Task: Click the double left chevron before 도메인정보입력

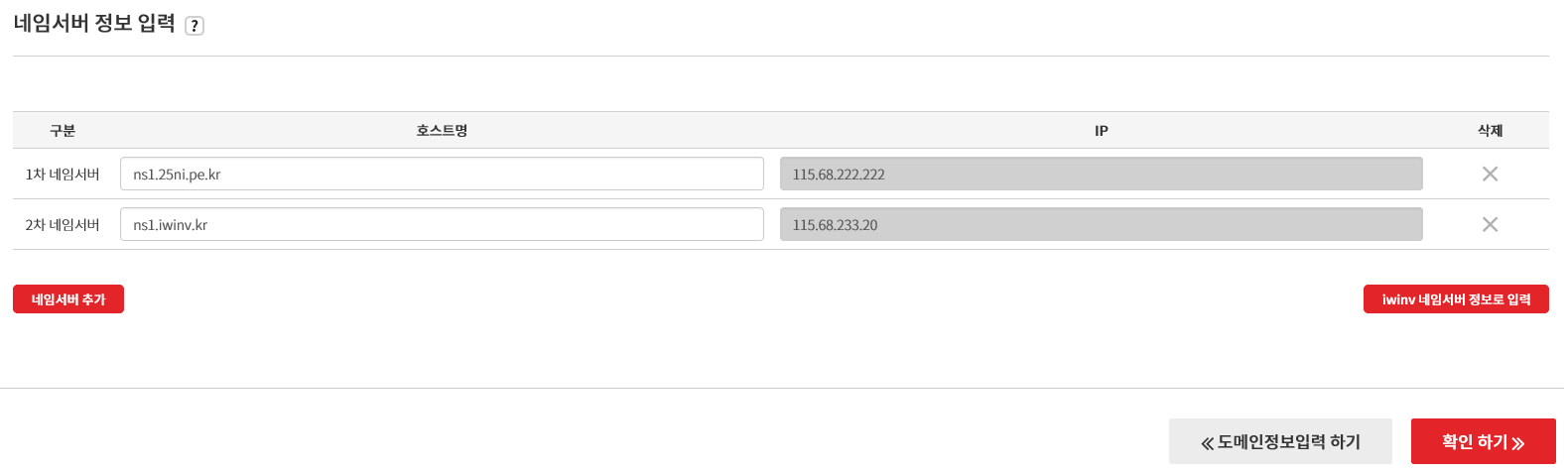Action: [1207, 443]
